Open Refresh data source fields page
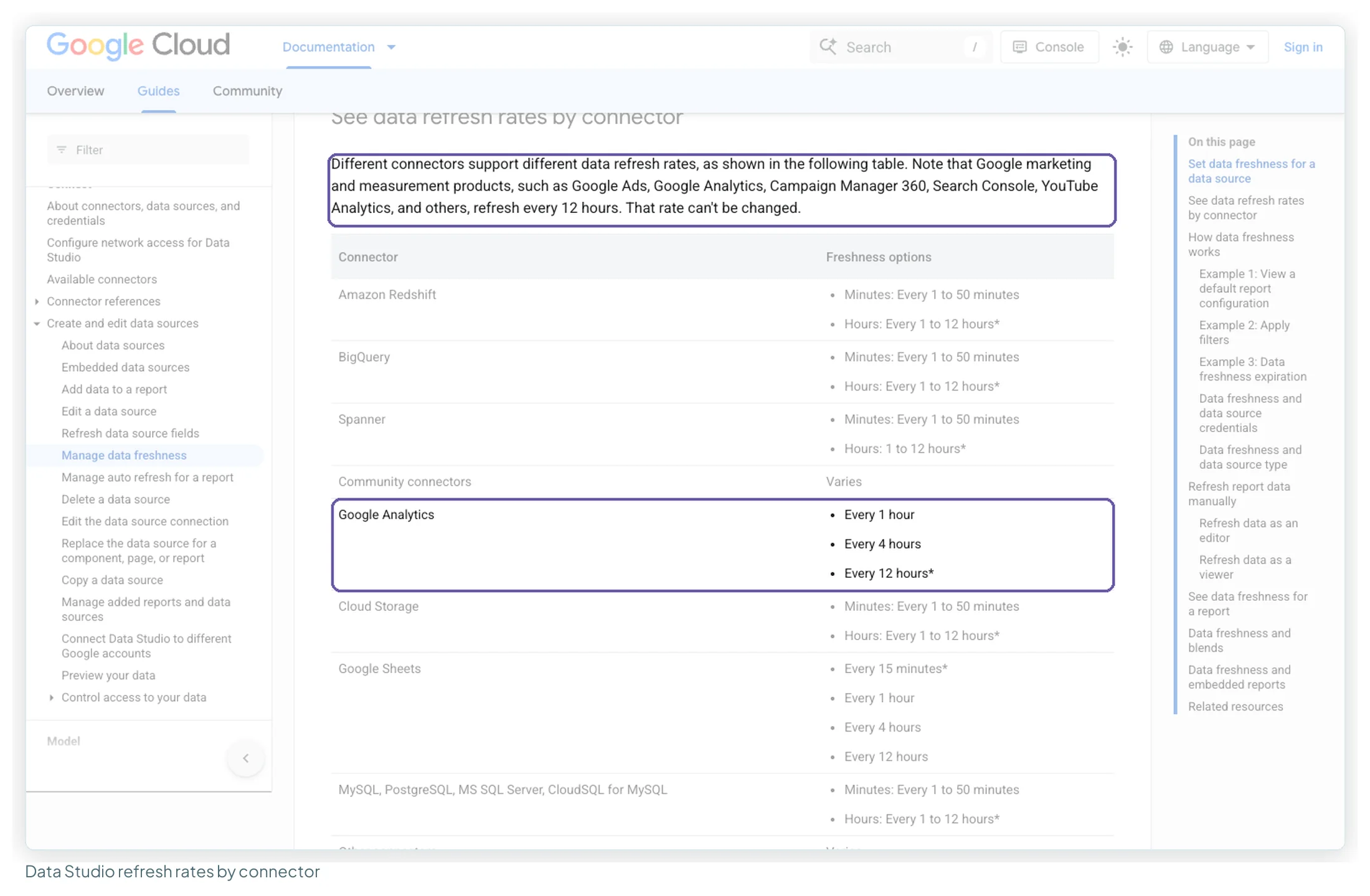1370x896 pixels. point(130,433)
